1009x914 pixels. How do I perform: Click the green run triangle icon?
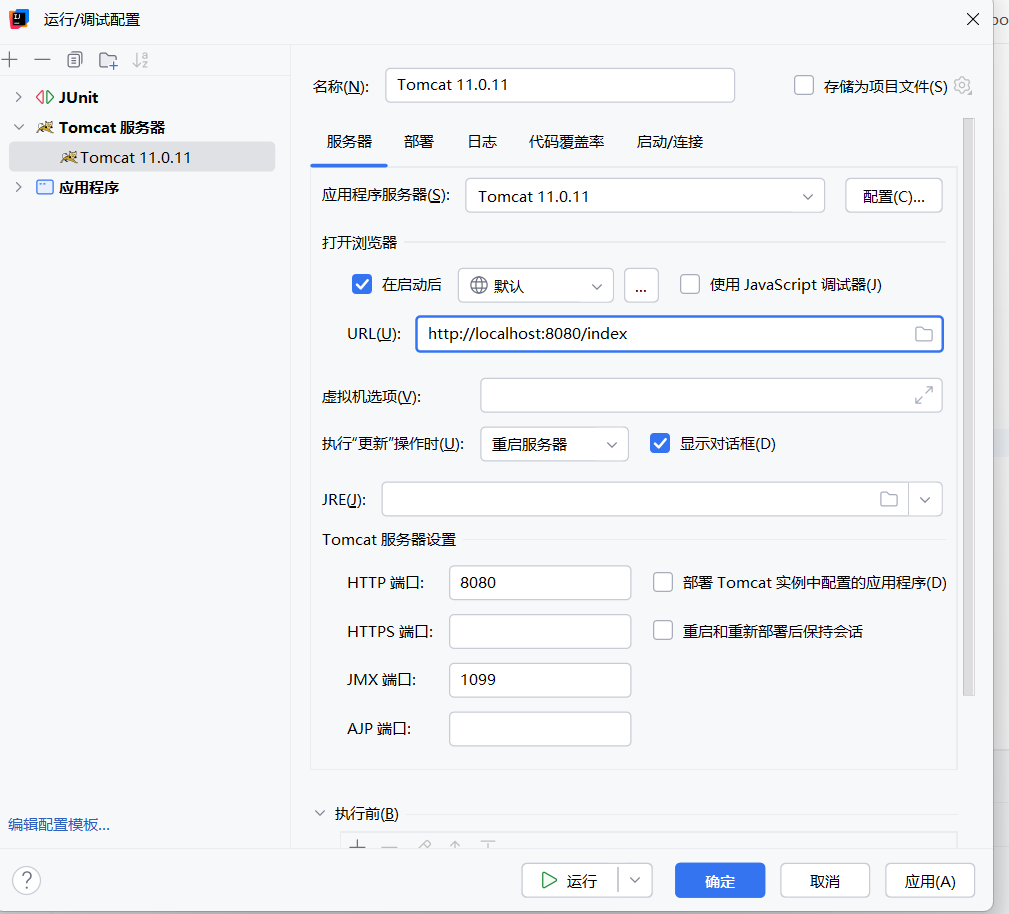pyautogui.click(x=549, y=880)
